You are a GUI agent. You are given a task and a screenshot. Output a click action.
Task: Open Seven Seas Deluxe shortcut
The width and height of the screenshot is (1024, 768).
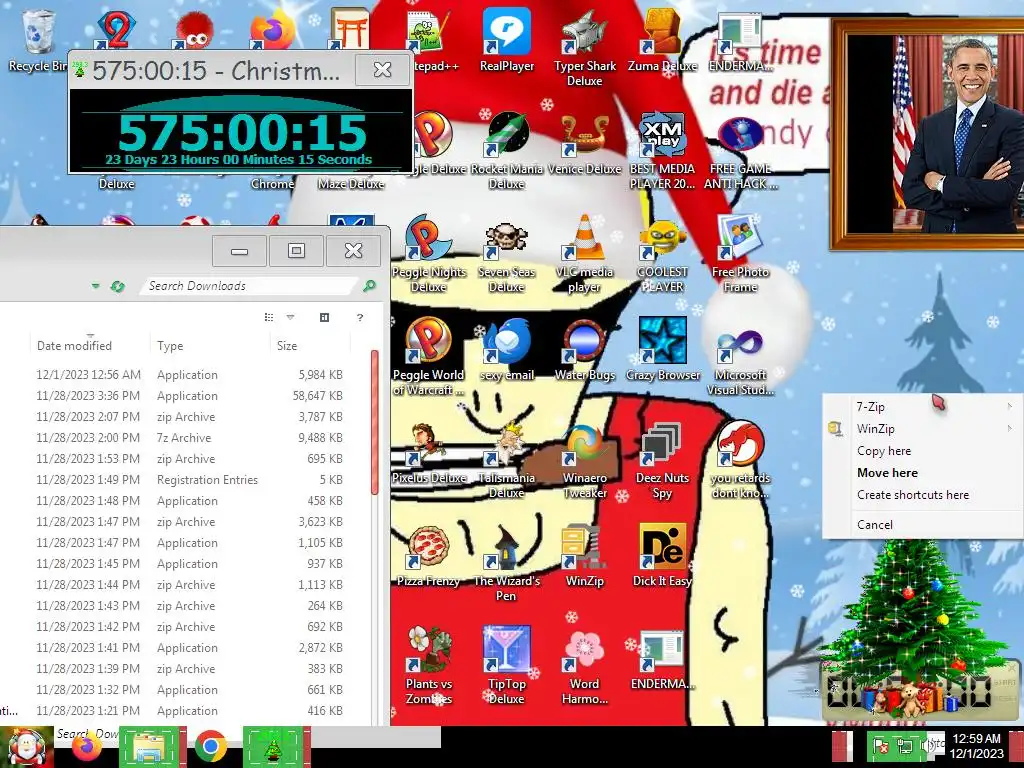coord(507,253)
